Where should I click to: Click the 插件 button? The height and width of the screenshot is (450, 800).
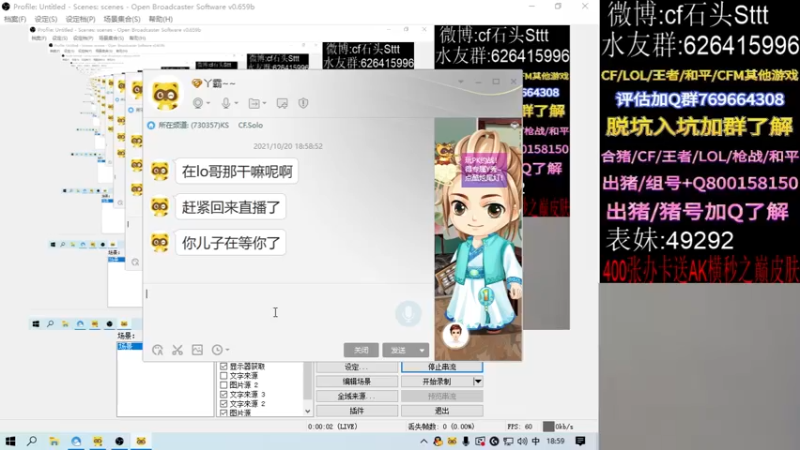pyautogui.click(x=357, y=411)
